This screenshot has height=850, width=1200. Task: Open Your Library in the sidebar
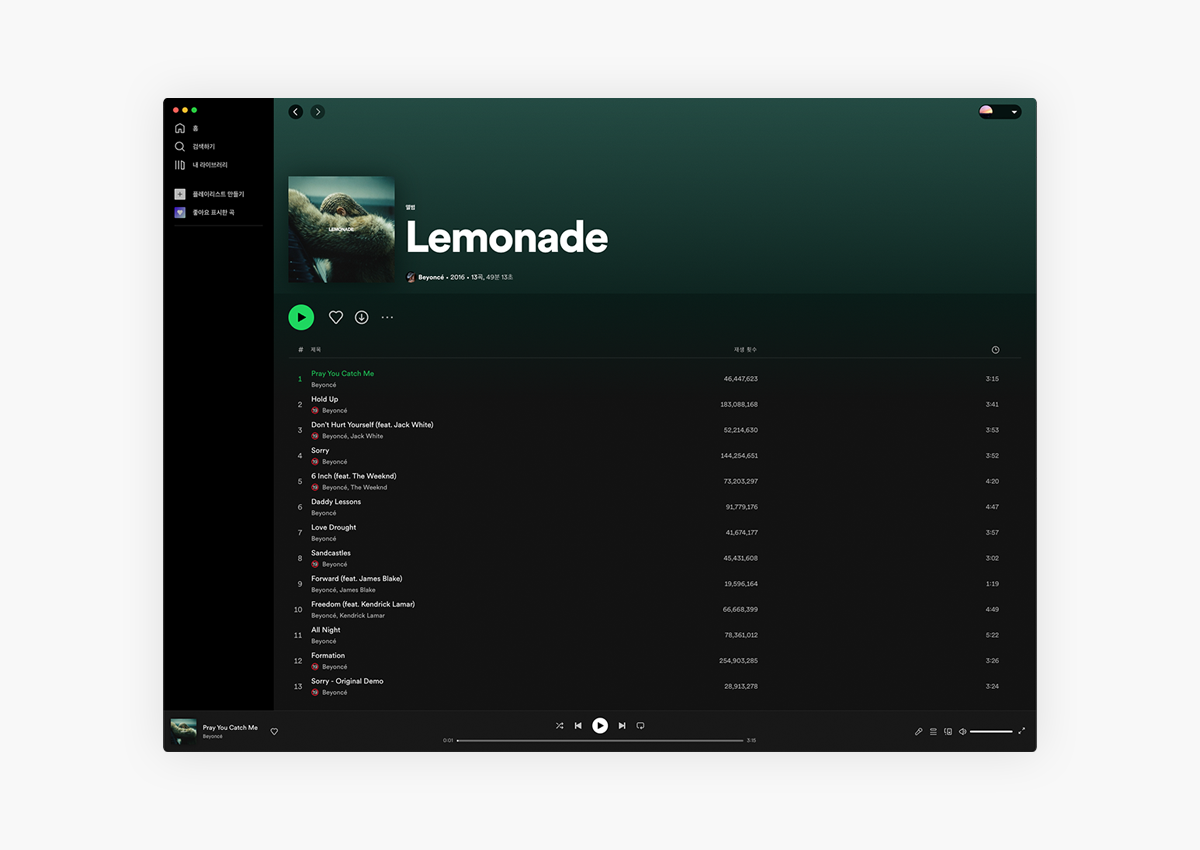[x=201, y=165]
